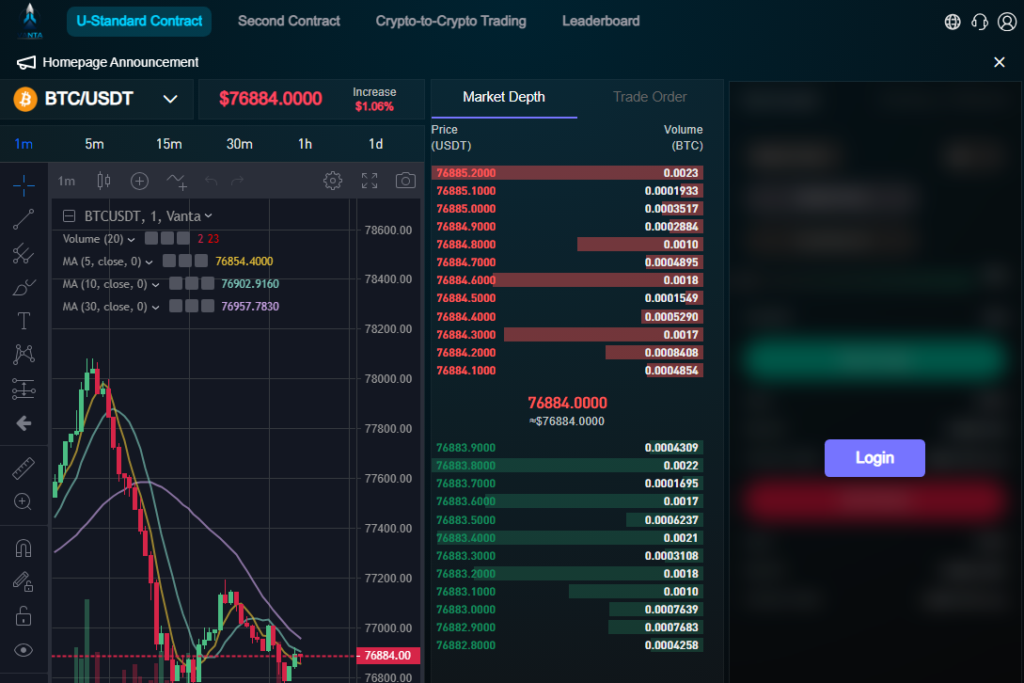This screenshot has width=1024, height=683.
Task: Click MA 5 value 76854.4000
Action: tap(244, 261)
